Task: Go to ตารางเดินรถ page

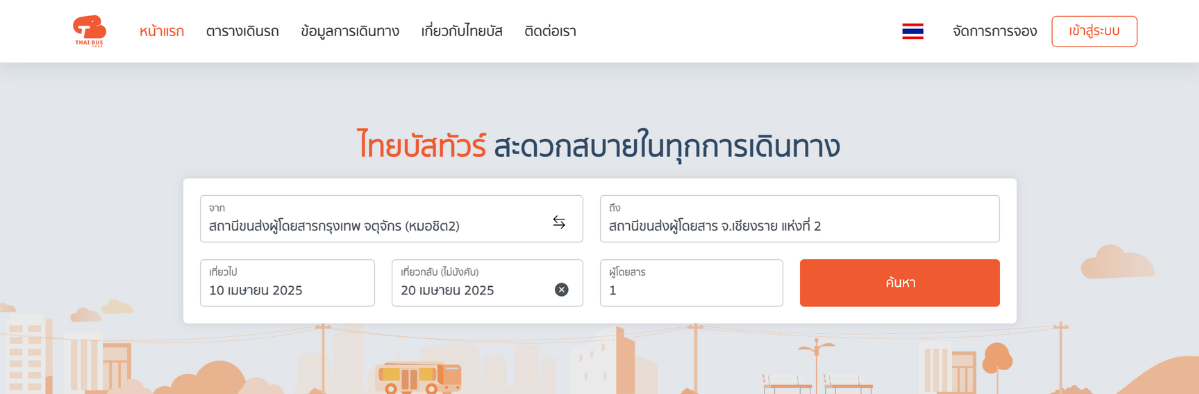Action: (x=242, y=31)
